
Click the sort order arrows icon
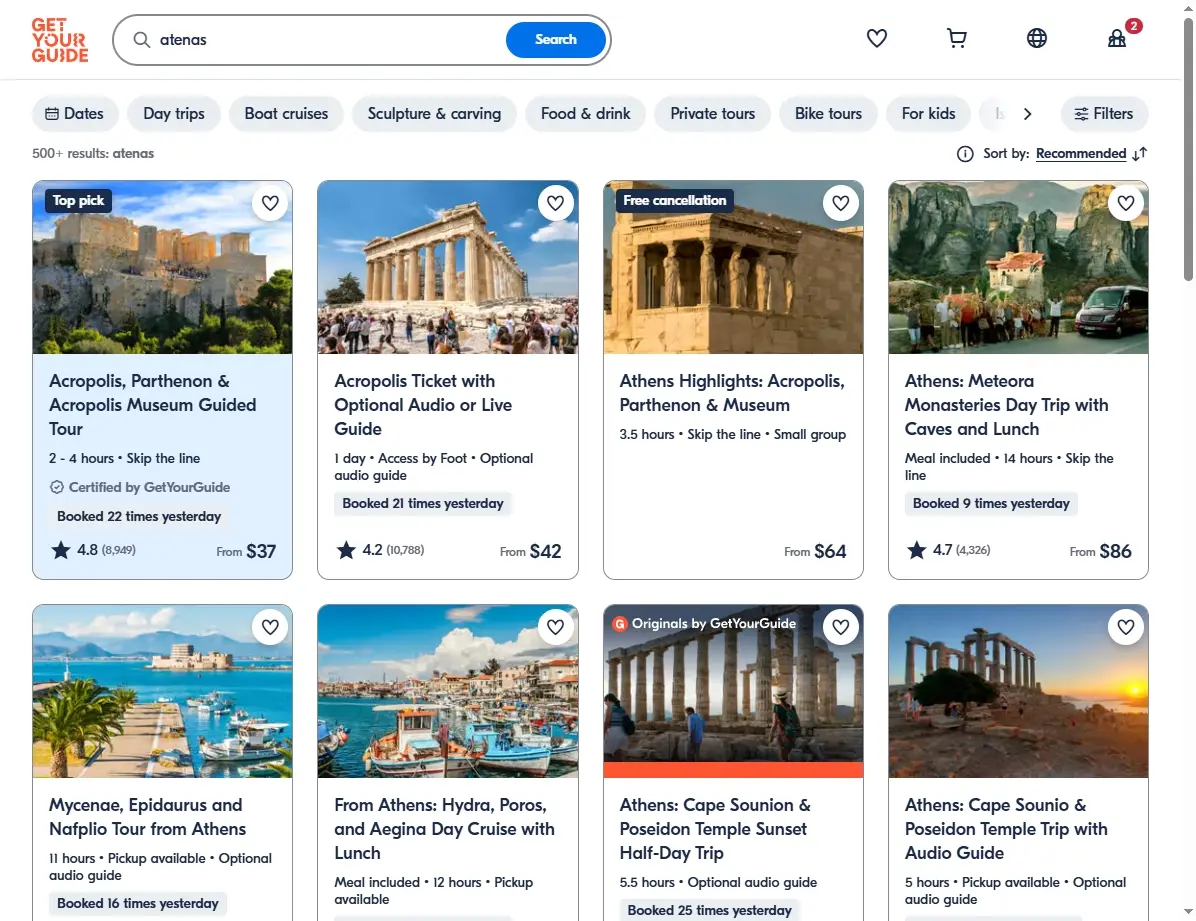point(1140,154)
